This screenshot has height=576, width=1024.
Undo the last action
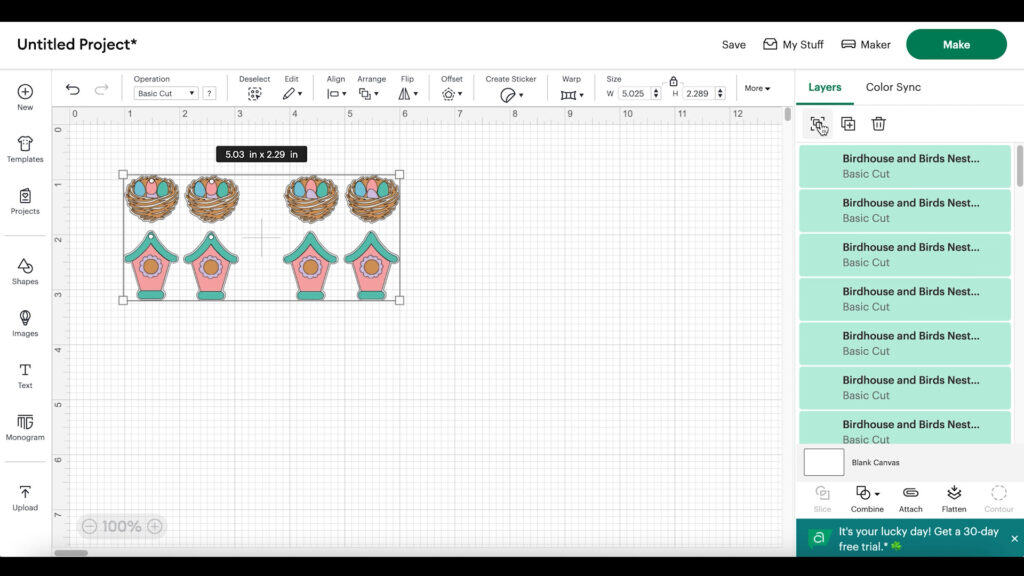(x=72, y=89)
